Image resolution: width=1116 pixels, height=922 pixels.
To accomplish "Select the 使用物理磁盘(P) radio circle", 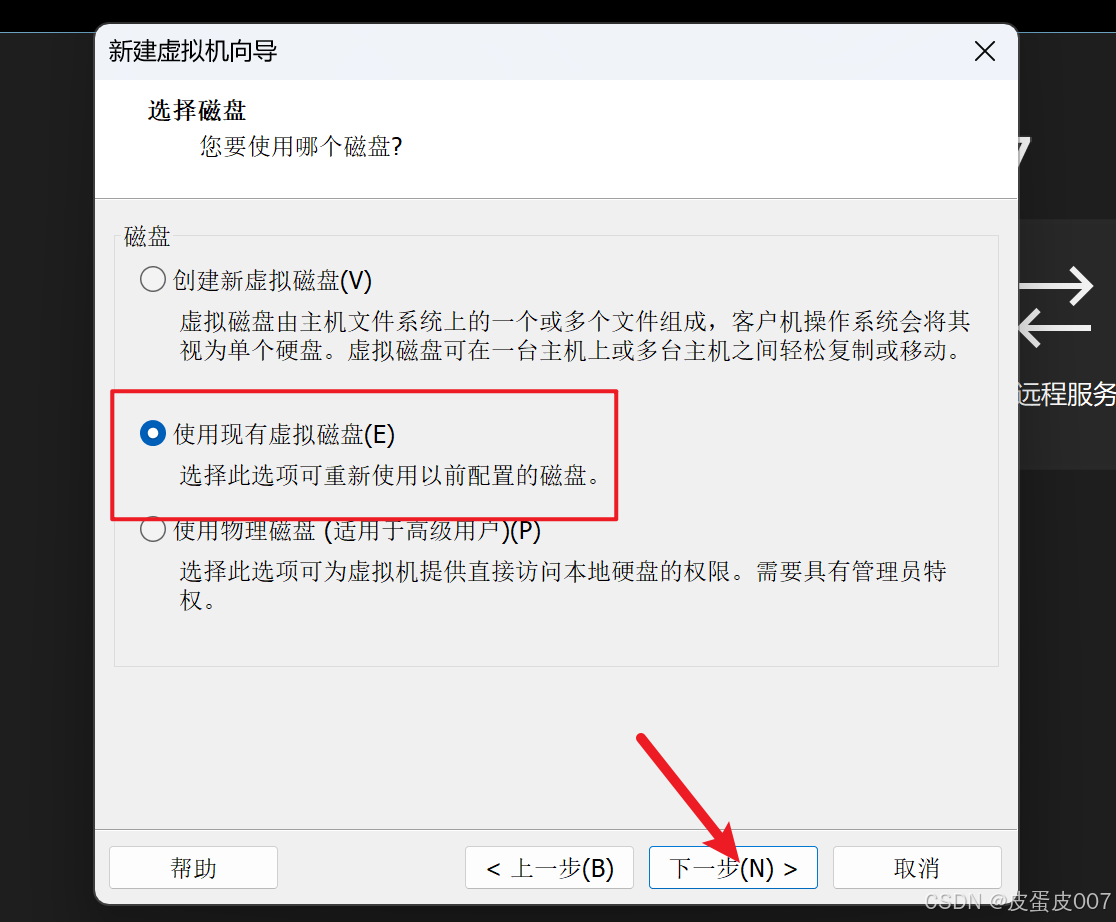I will (152, 530).
